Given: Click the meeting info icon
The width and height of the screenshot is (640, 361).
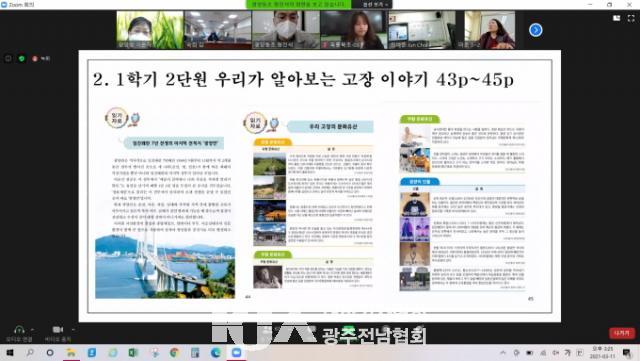Looking at the screenshot, I should (x=8, y=59).
